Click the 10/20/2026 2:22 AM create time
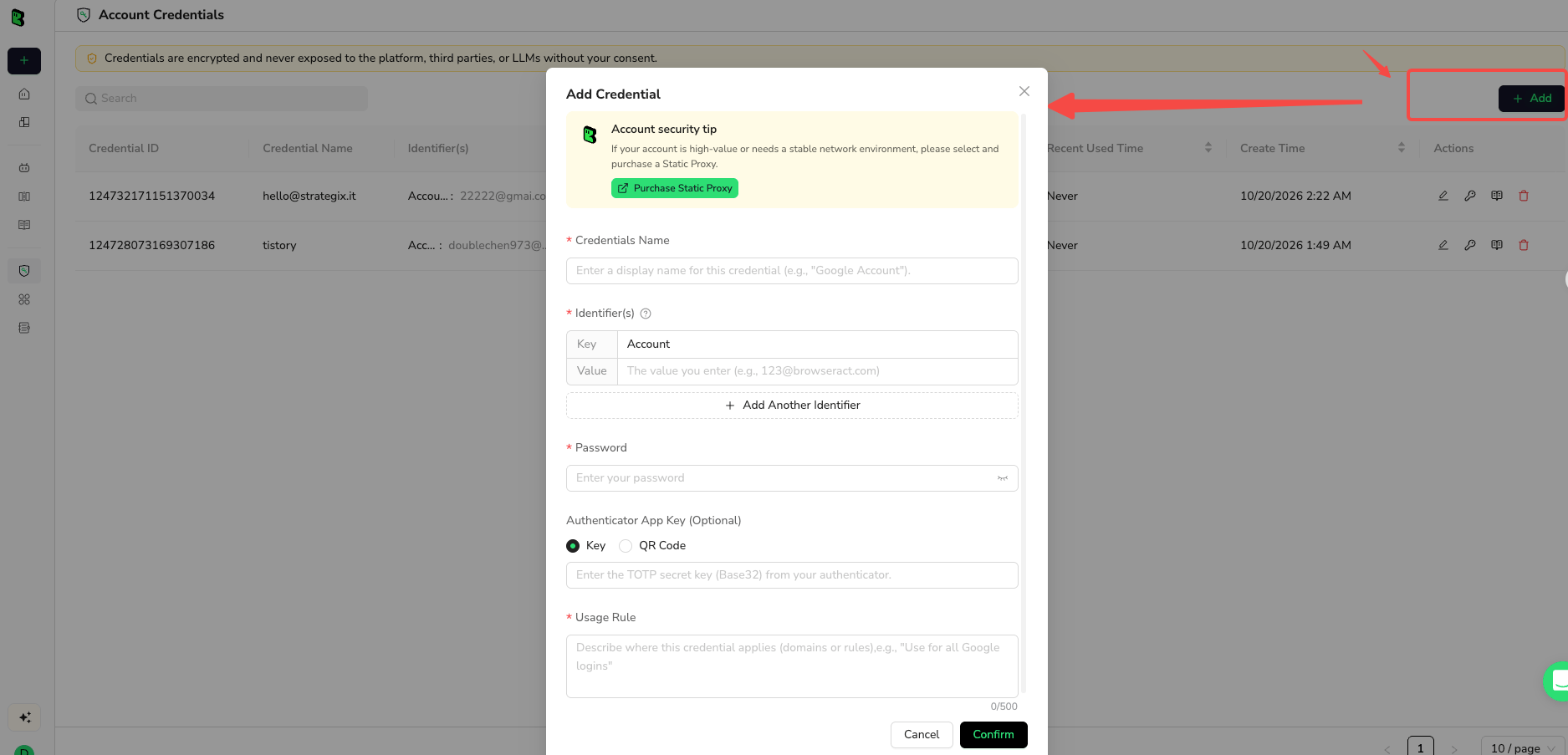The height and width of the screenshot is (755, 1568). [x=1295, y=196]
